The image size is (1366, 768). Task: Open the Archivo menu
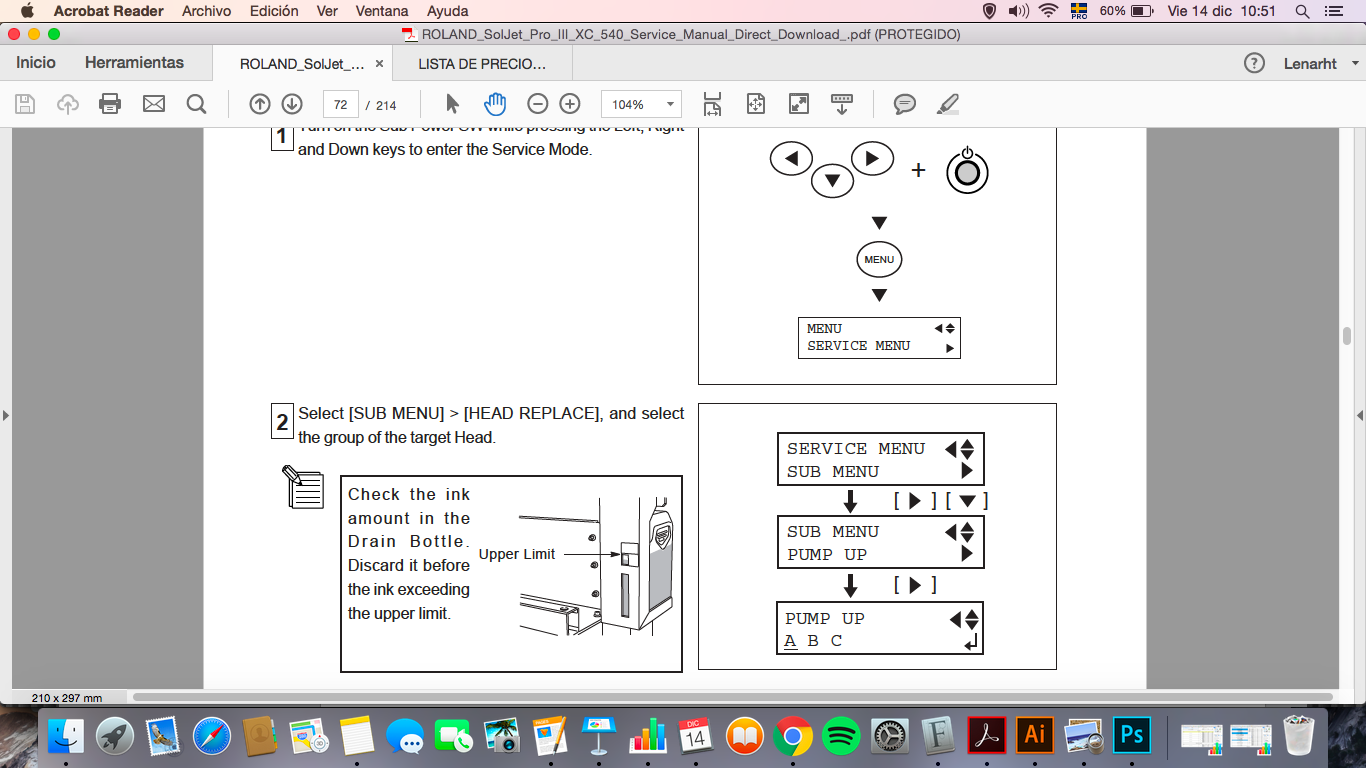(x=207, y=11)
